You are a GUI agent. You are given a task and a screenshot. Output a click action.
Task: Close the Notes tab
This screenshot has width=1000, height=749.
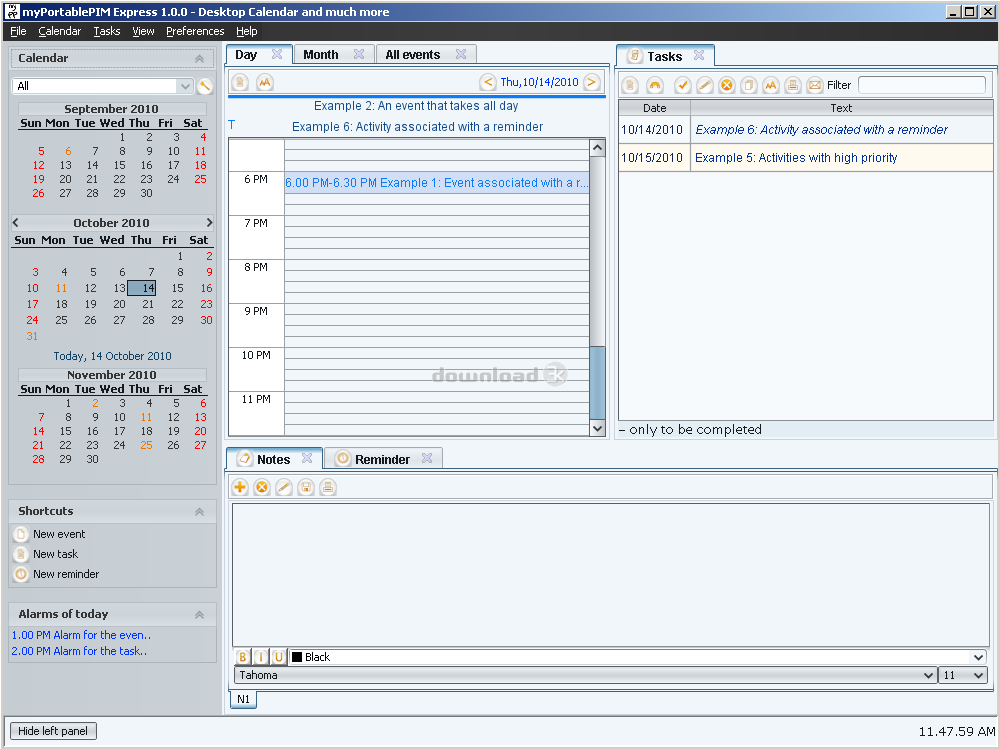tap(307, 458)
